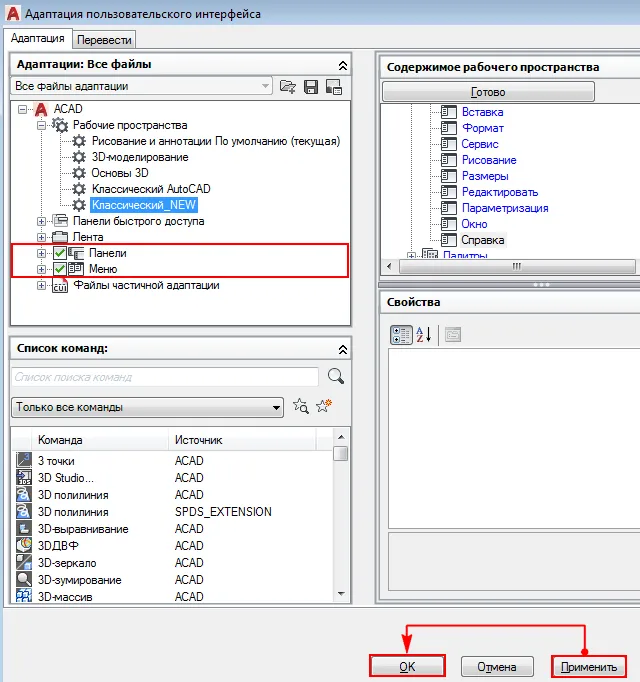Click the Отмена button
Viewport: 640px width, 682px height.
pyautogui.click(x=497, y=667)
